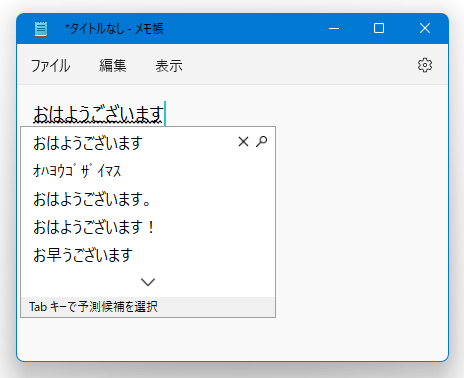This screenshot has height=378, width=464.
Task: Click the Tab キーで予測候補を選択 hint bar
Action: pos(148,307)
